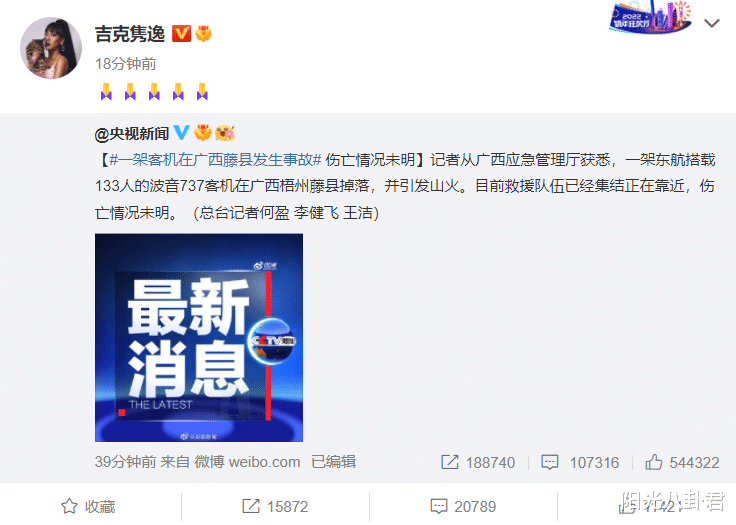The image size is (736, 525).
Task: Click original post comment icon 107316
Action: (550, 462)
